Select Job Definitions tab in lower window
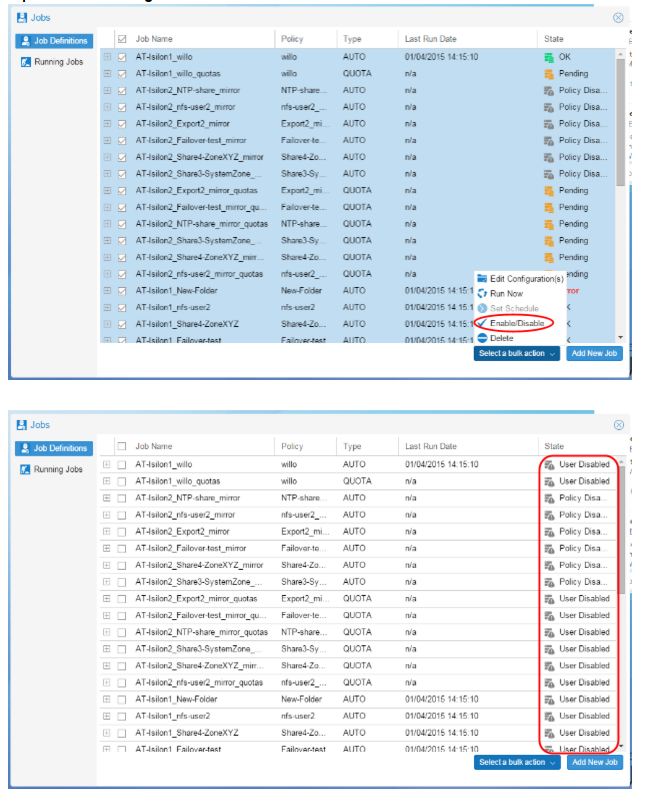646x794 pixels. tap(54, 448)
